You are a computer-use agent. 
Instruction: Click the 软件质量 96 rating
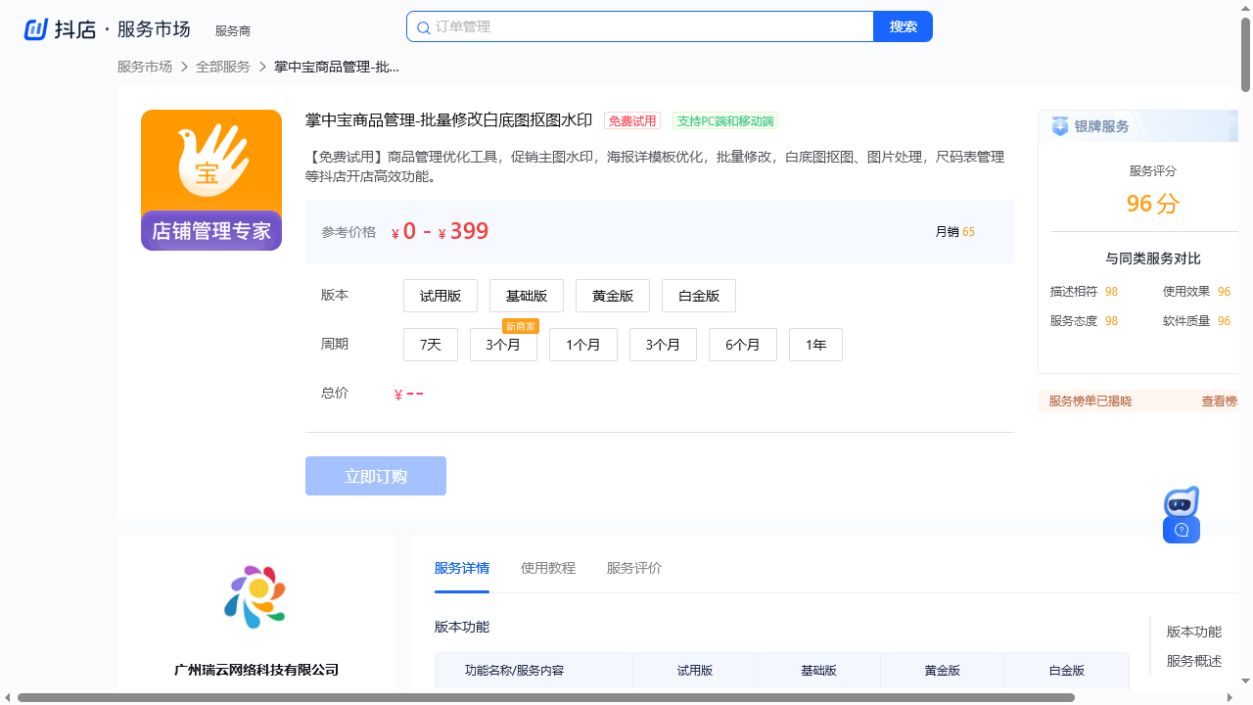[x=1197, y=321]
